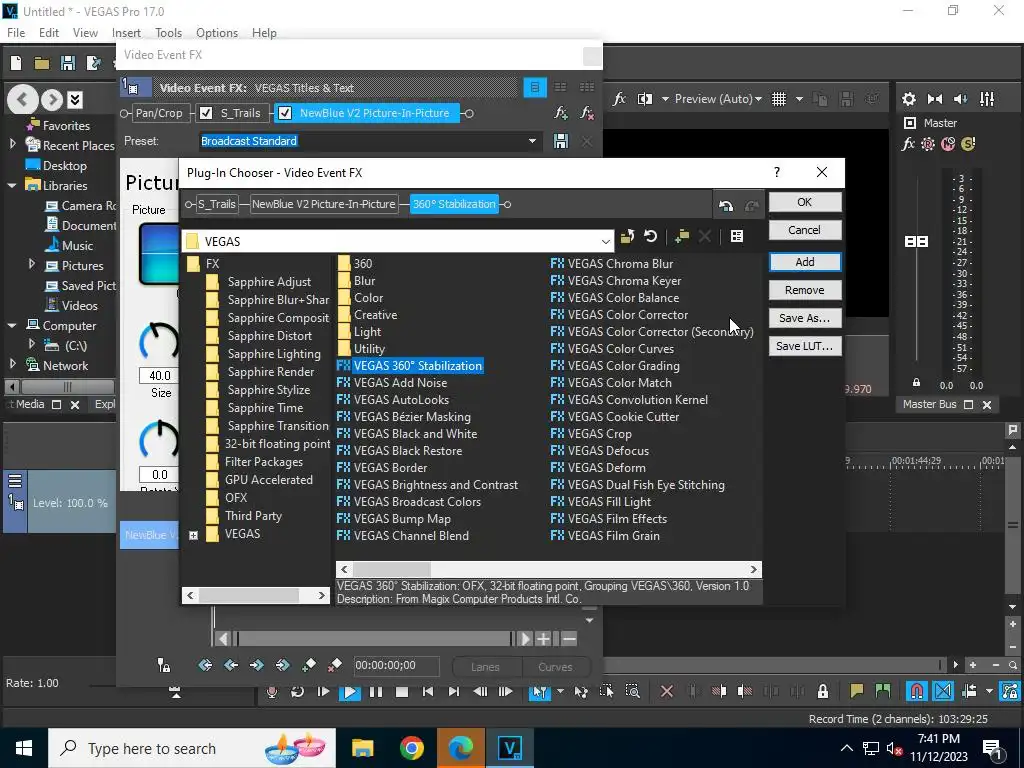The height and width of the screenshot is (768, 1024).
Task: Collapse the Libraries tree node
Action: (12, 185)
